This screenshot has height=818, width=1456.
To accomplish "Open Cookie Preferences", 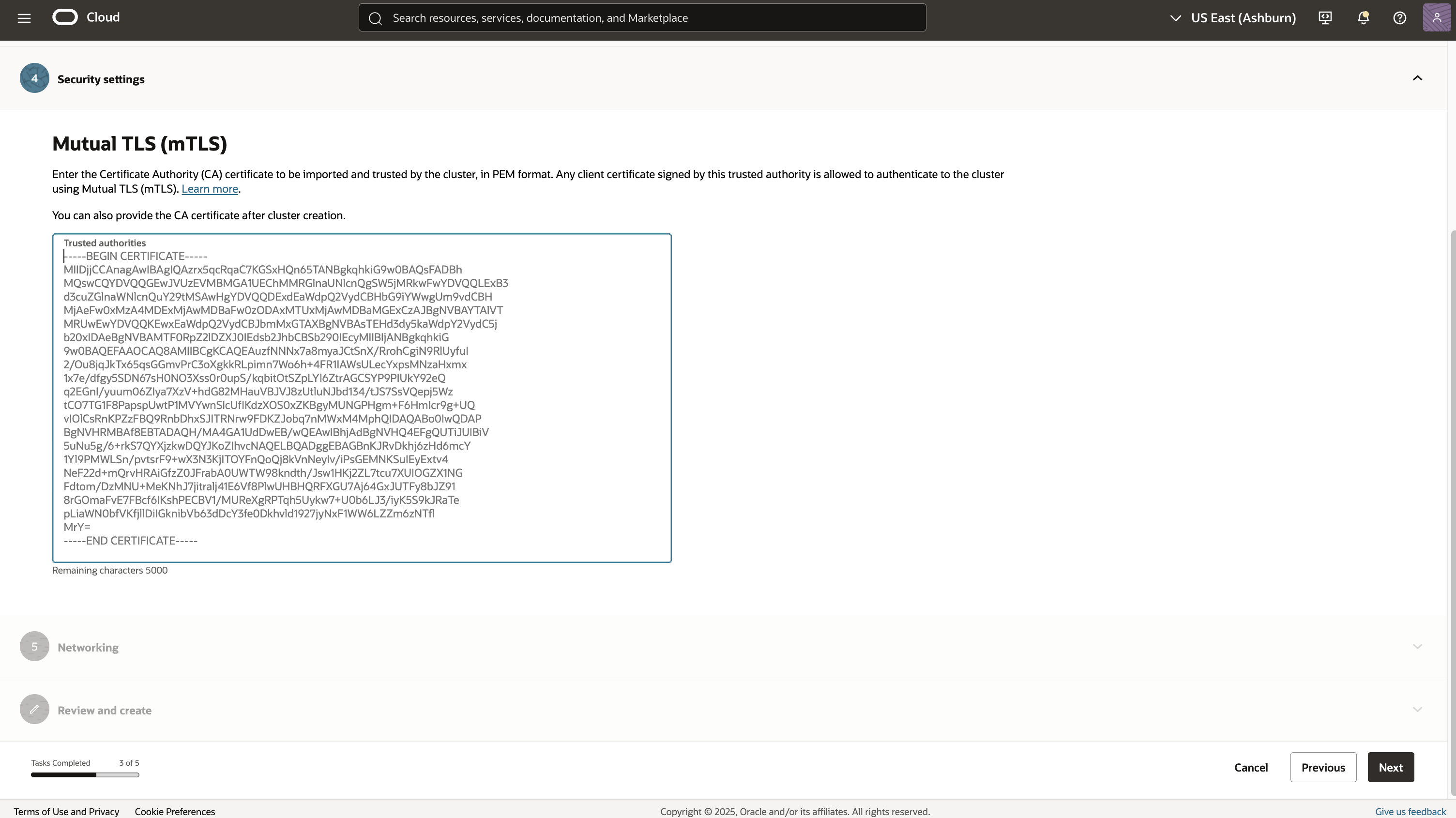I will click(175, 811).
